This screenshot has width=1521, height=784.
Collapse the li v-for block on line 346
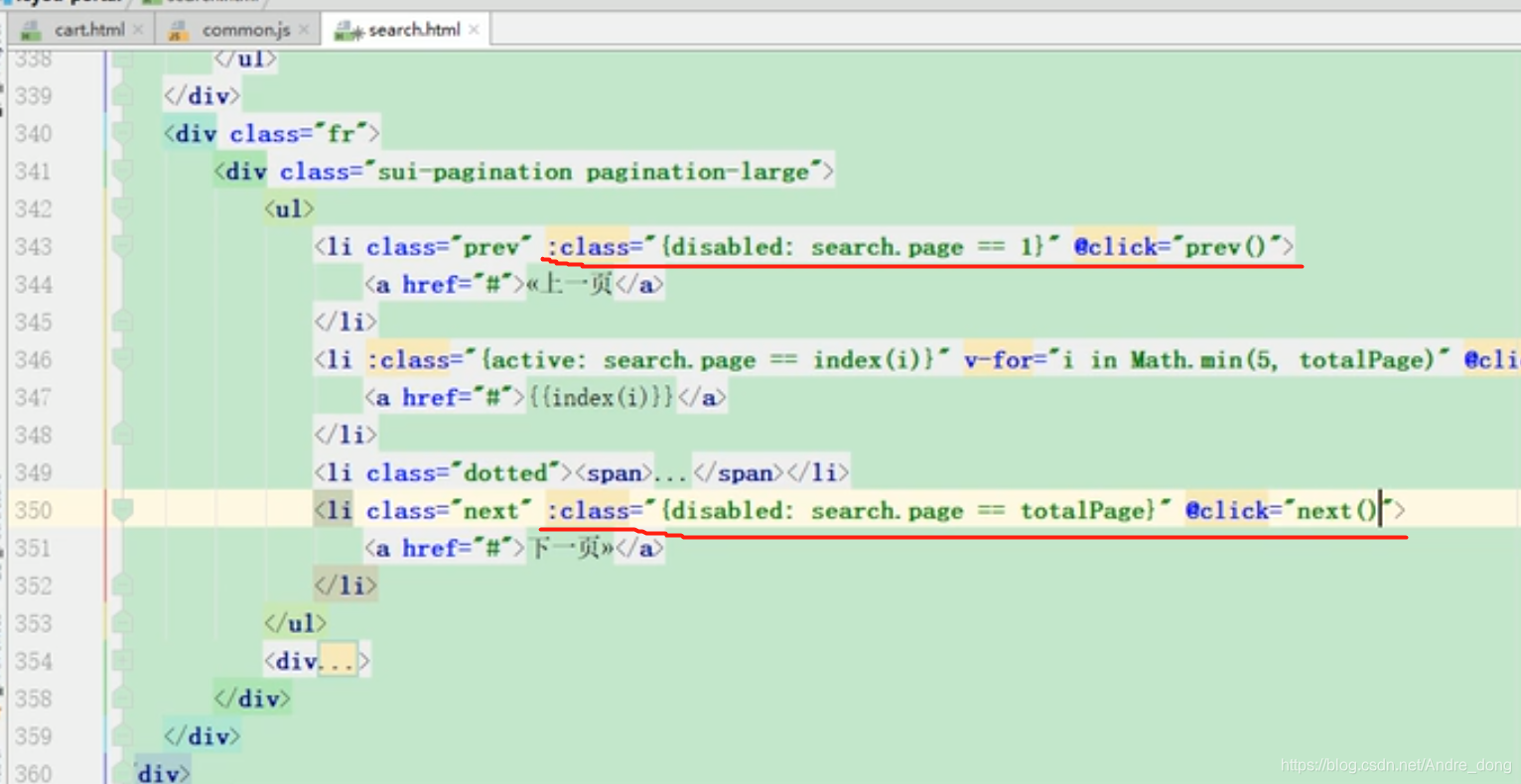(123, 359)
